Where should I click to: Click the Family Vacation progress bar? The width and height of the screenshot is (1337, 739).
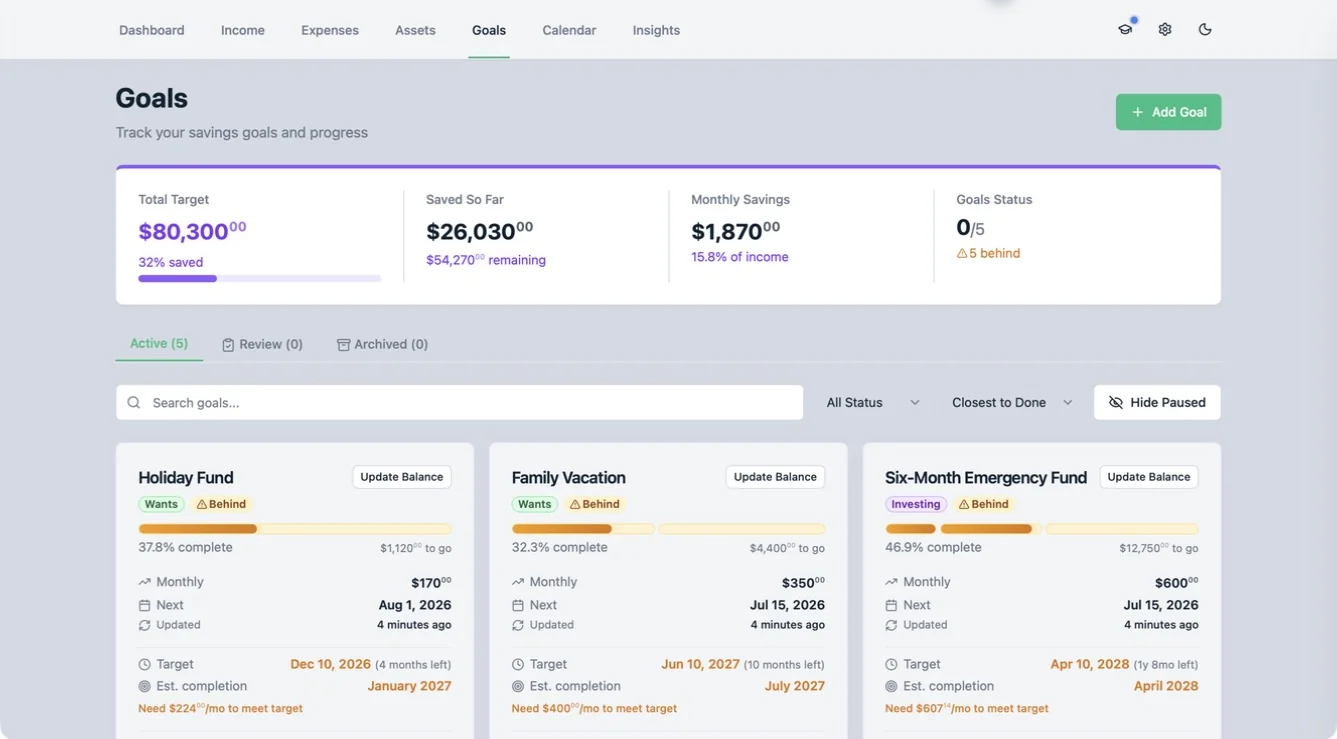tap(668, 529)
